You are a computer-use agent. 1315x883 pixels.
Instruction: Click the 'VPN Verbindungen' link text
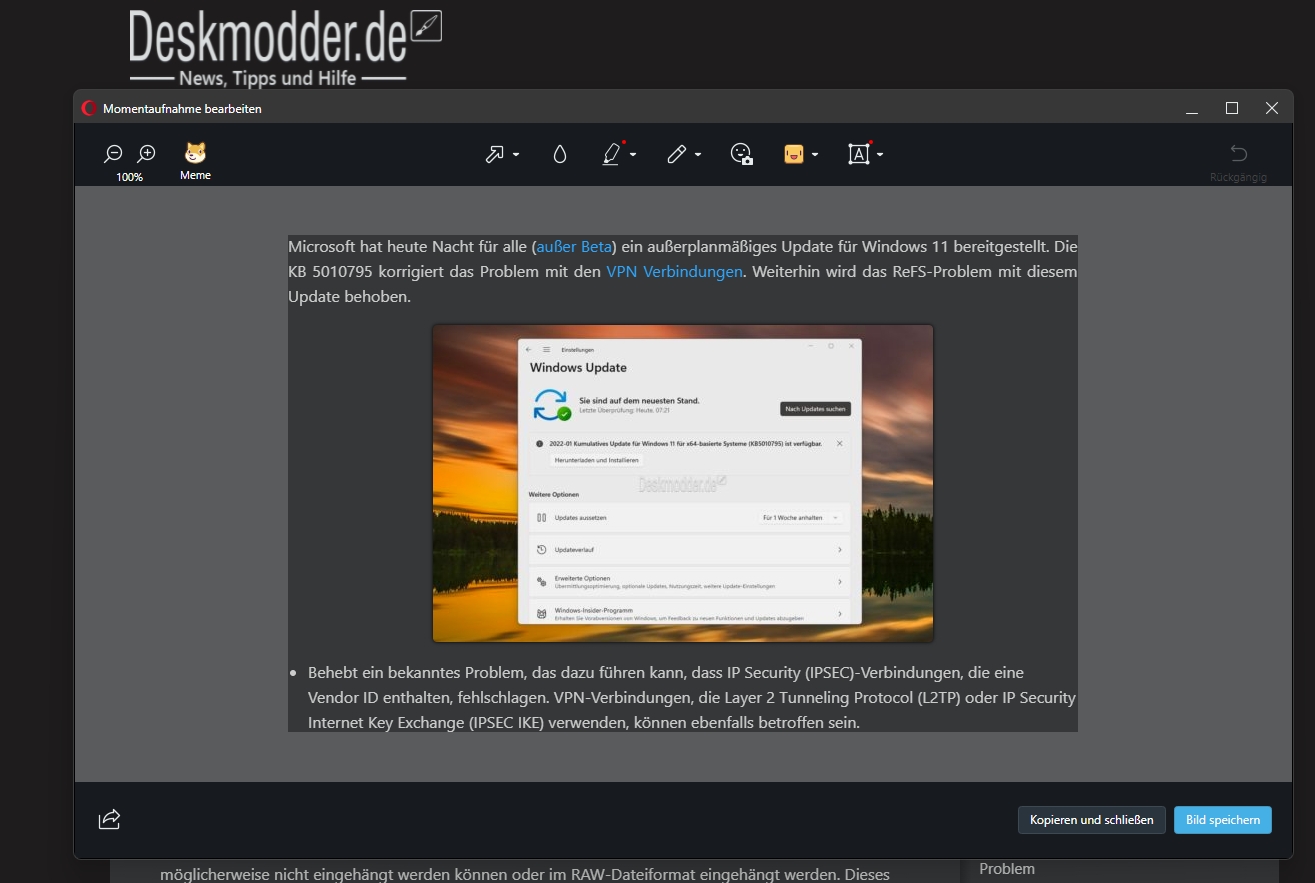(674, 271)
